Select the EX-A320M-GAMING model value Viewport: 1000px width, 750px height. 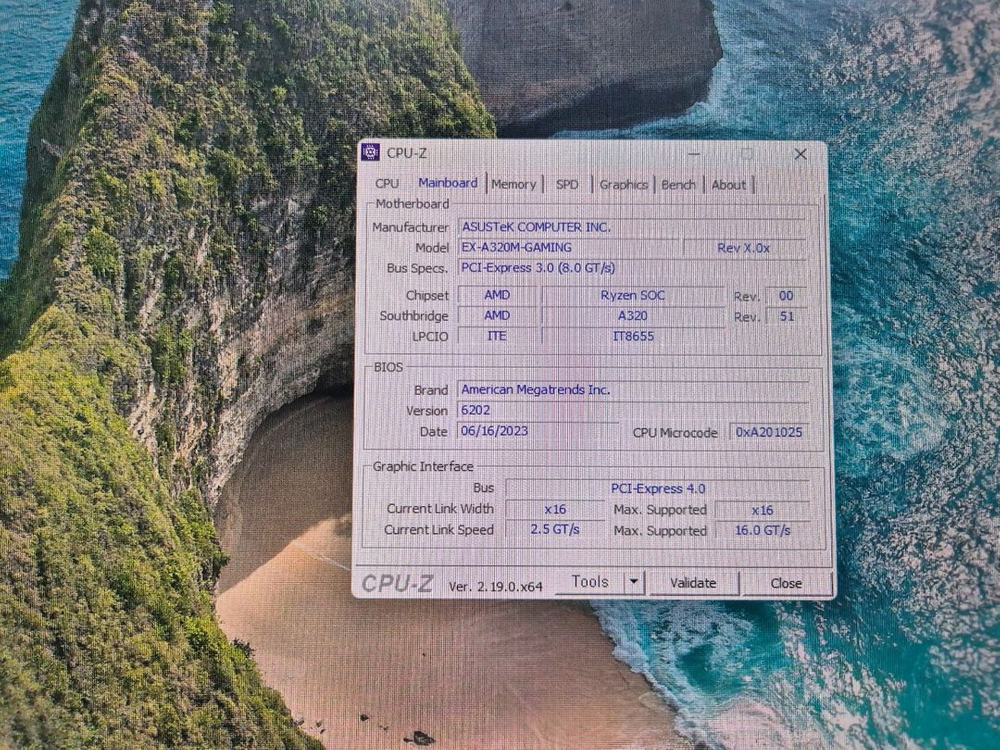[x=569, y=247]
